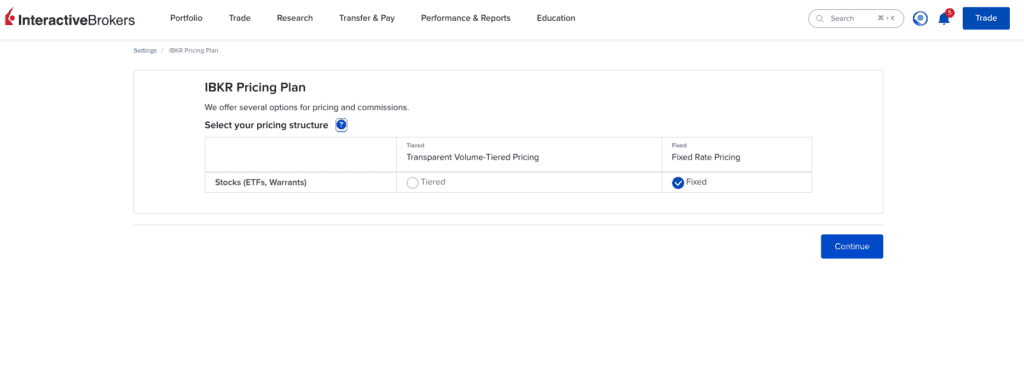
Task: Open the Portfolio menu
Action: pos(186,18)
